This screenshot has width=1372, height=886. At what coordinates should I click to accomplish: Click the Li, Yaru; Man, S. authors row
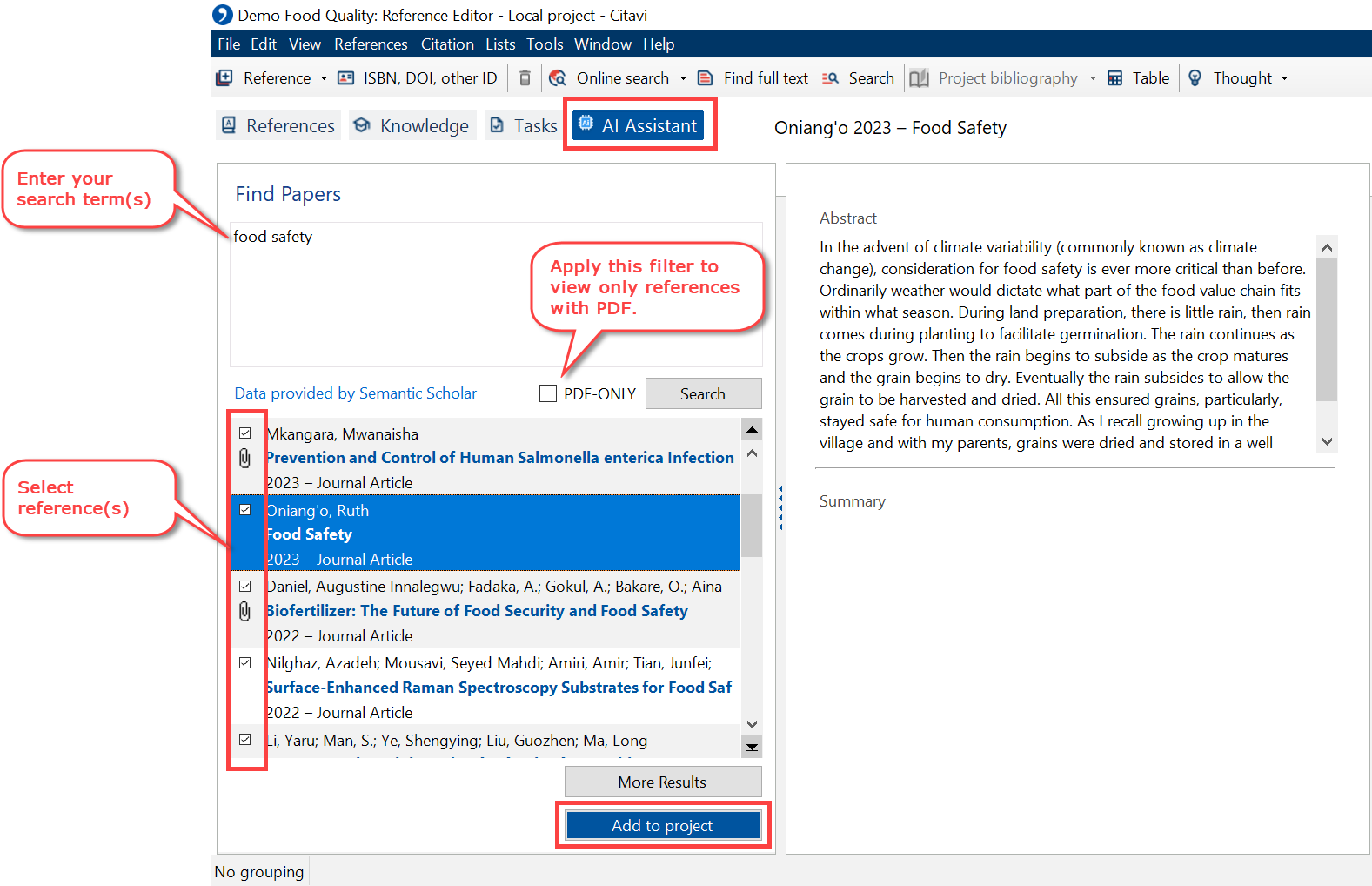point(457,741)
